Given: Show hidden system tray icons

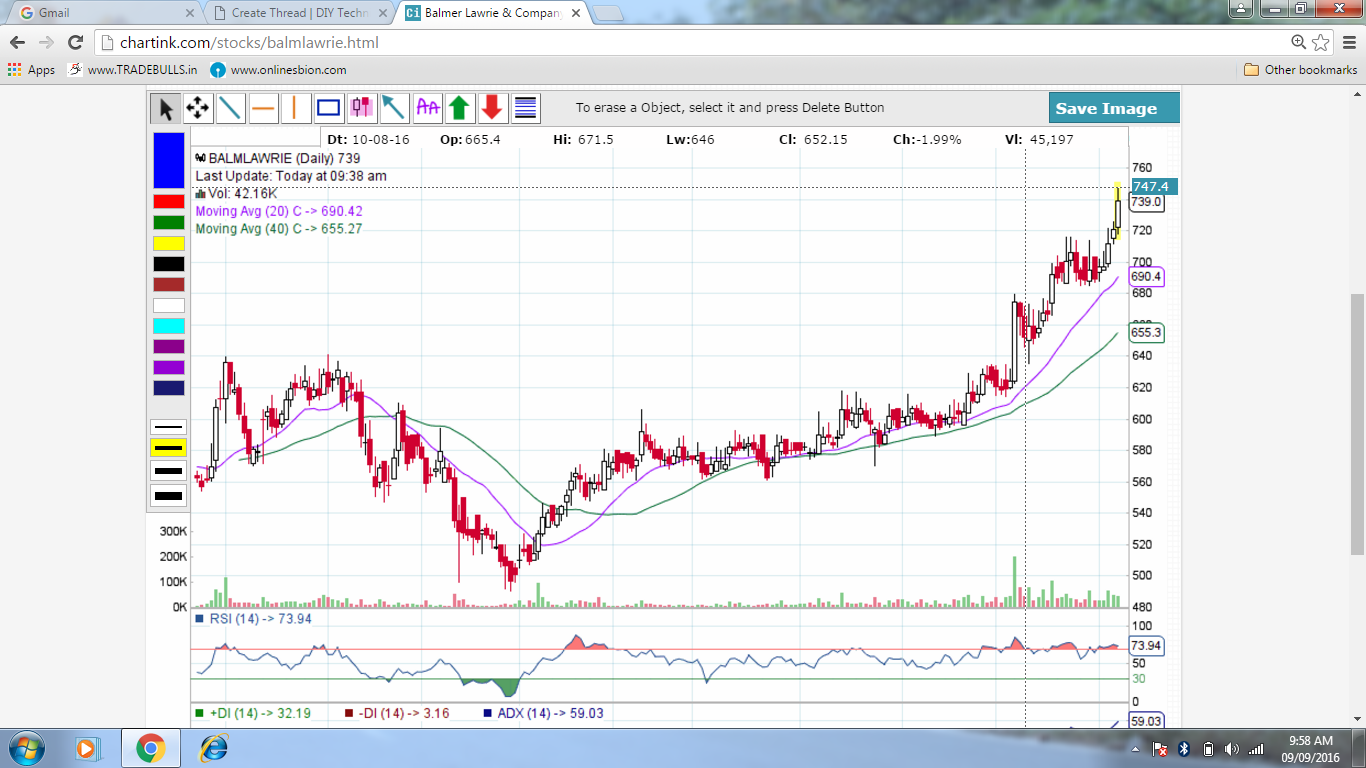Looking at the screenshot, I should click(1136, 748).
